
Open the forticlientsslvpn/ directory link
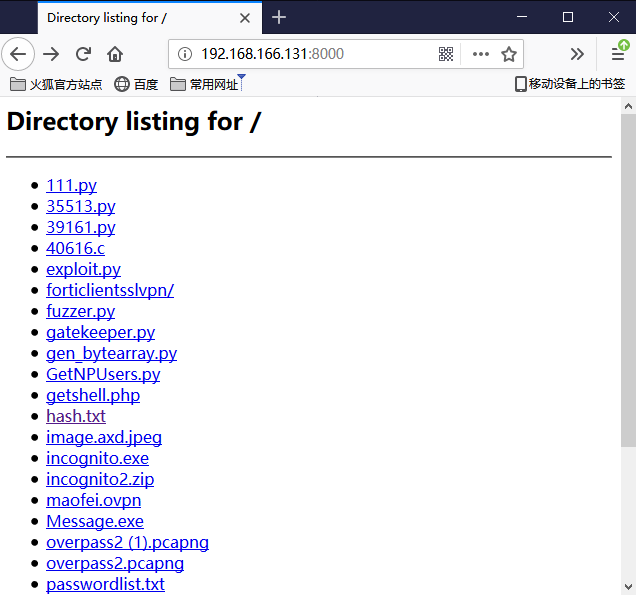click(x=110, y=290)
